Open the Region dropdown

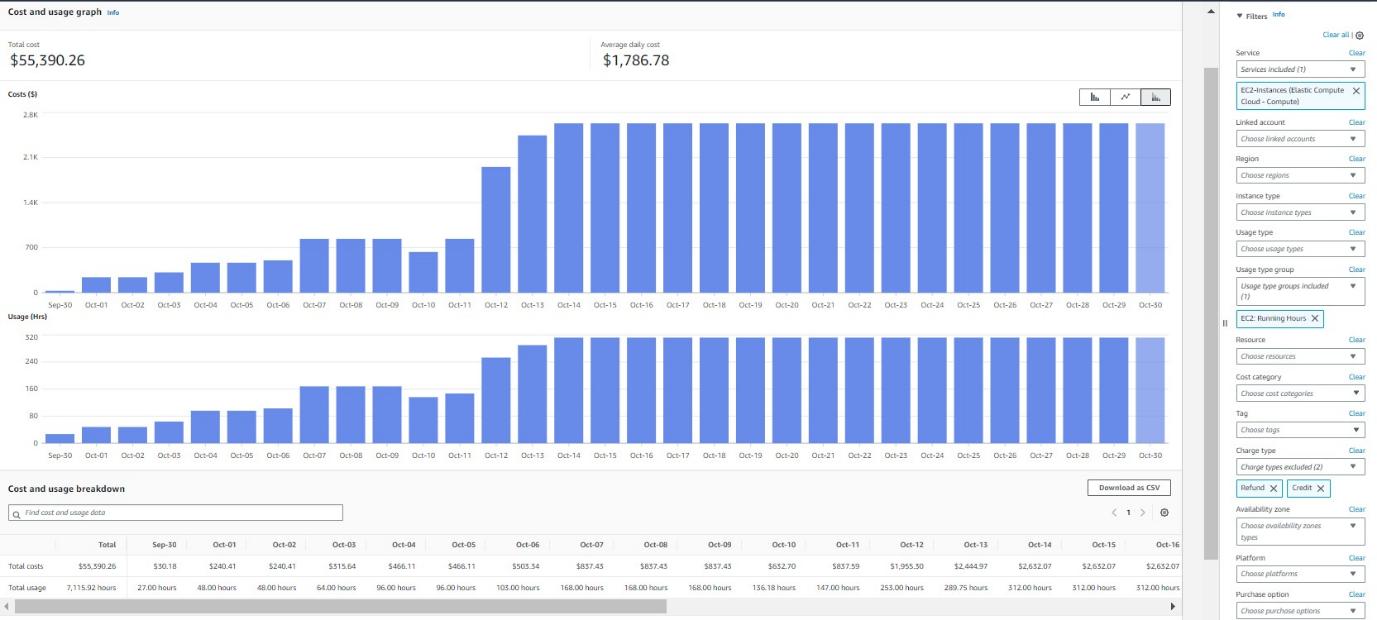[x=1300, y=175]
